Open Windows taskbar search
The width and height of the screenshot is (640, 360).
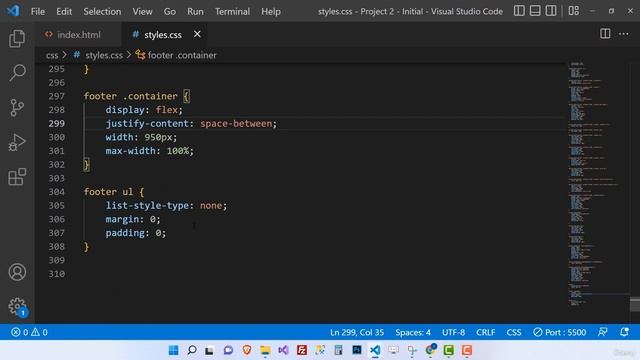pos(191,350)
